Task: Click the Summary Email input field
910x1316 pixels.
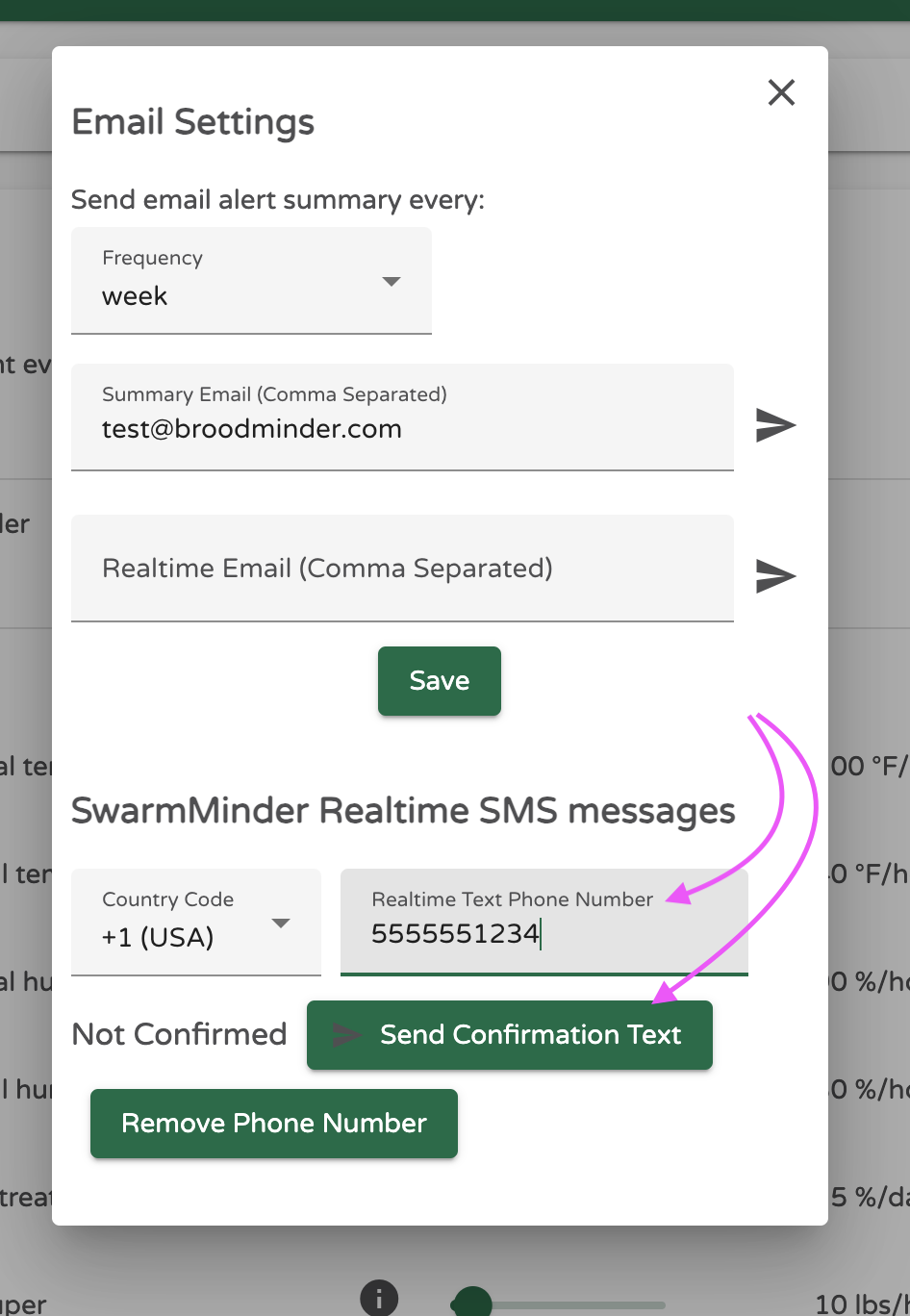Action: point(402,418)
